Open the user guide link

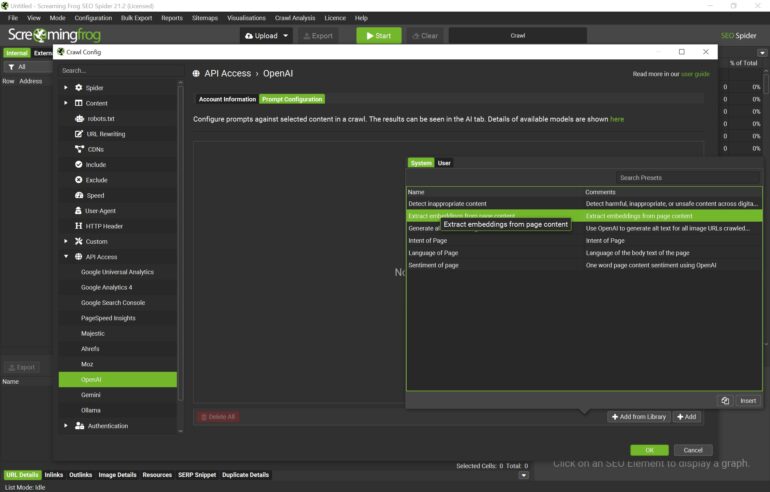[x=695, y=74]
